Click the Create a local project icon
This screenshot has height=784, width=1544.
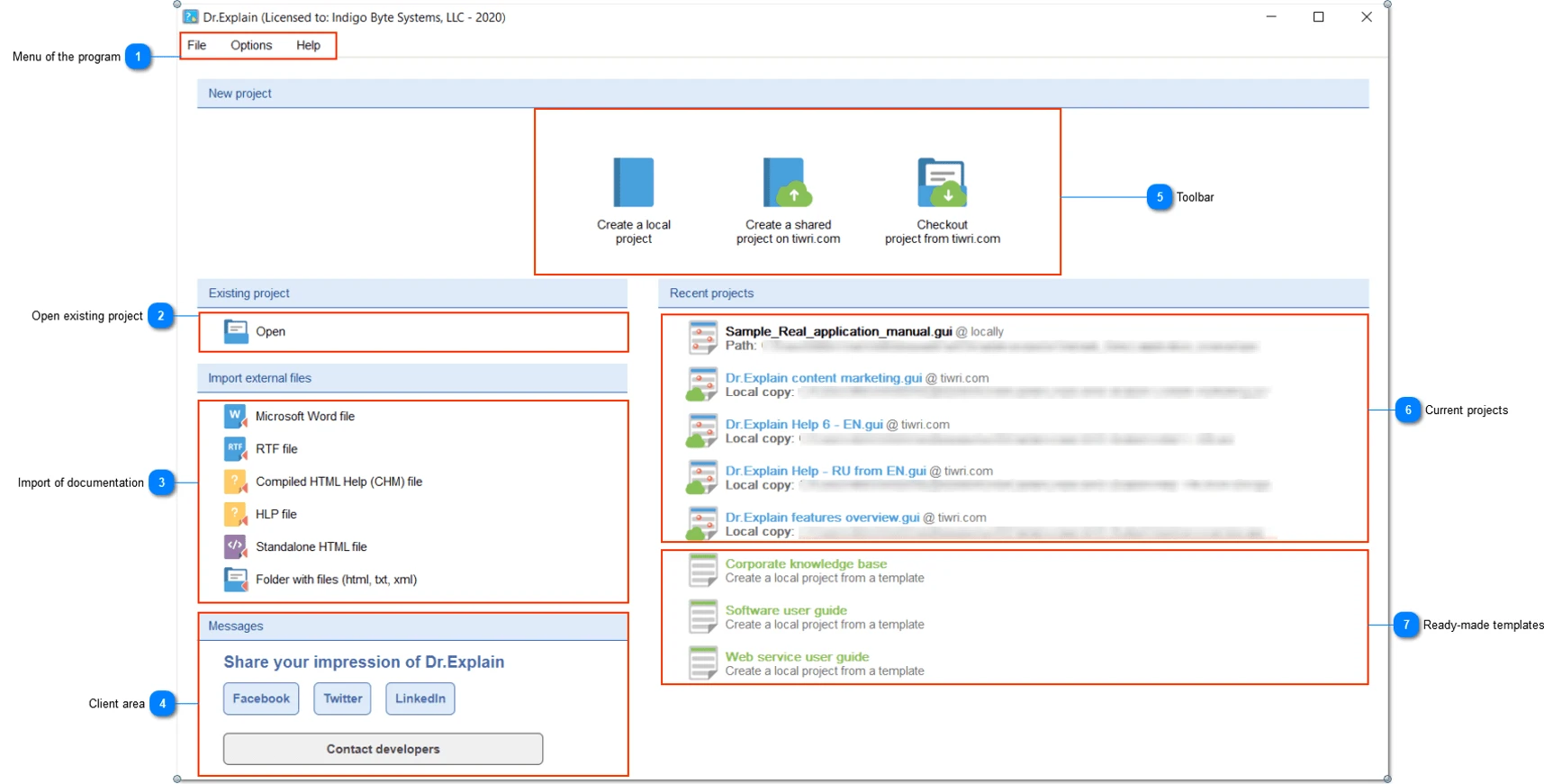(x=634, y=183)
